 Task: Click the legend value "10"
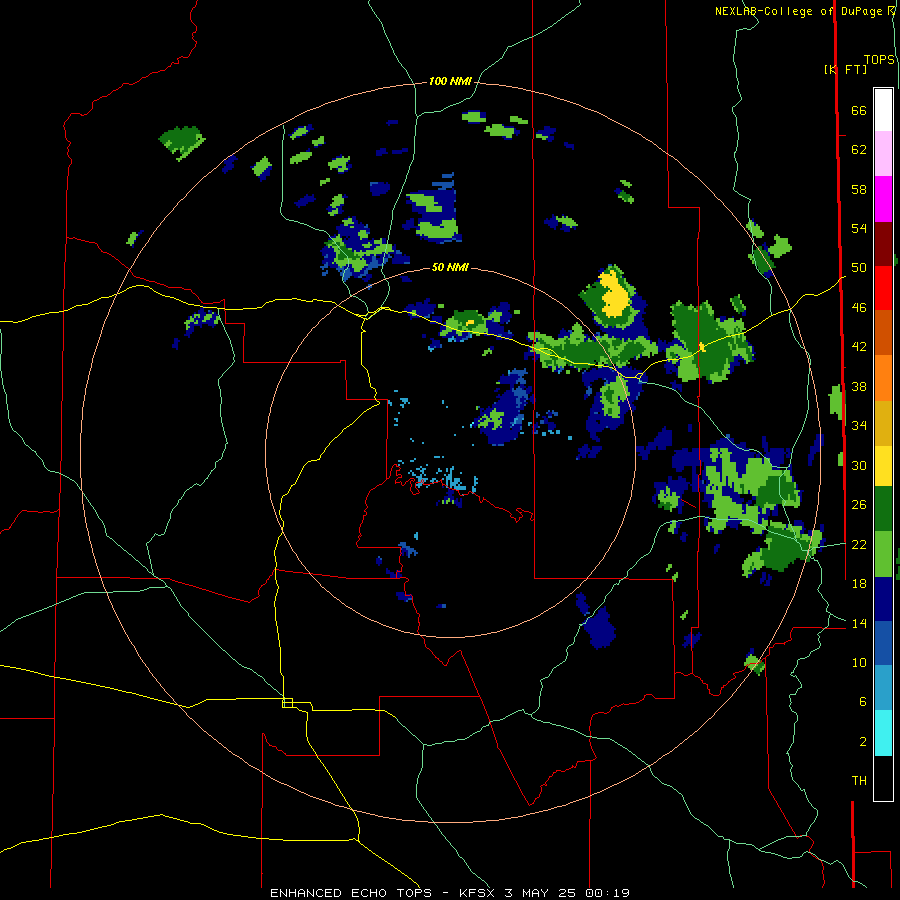coord(859,662)
